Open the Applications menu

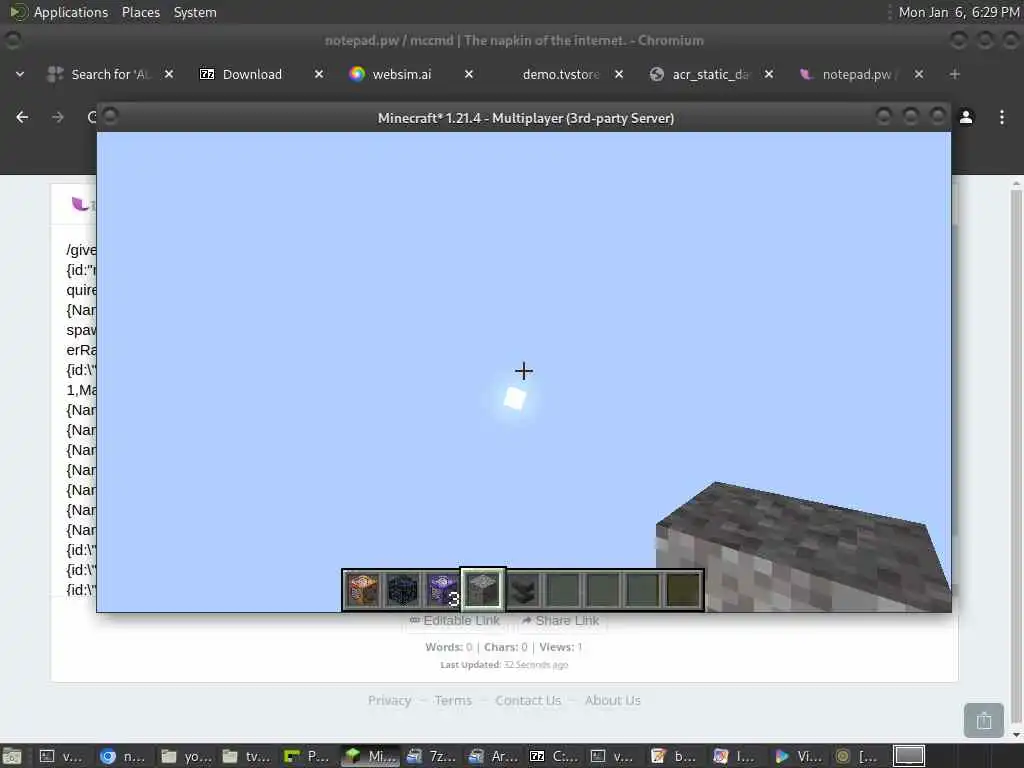(x=71, y=12)
